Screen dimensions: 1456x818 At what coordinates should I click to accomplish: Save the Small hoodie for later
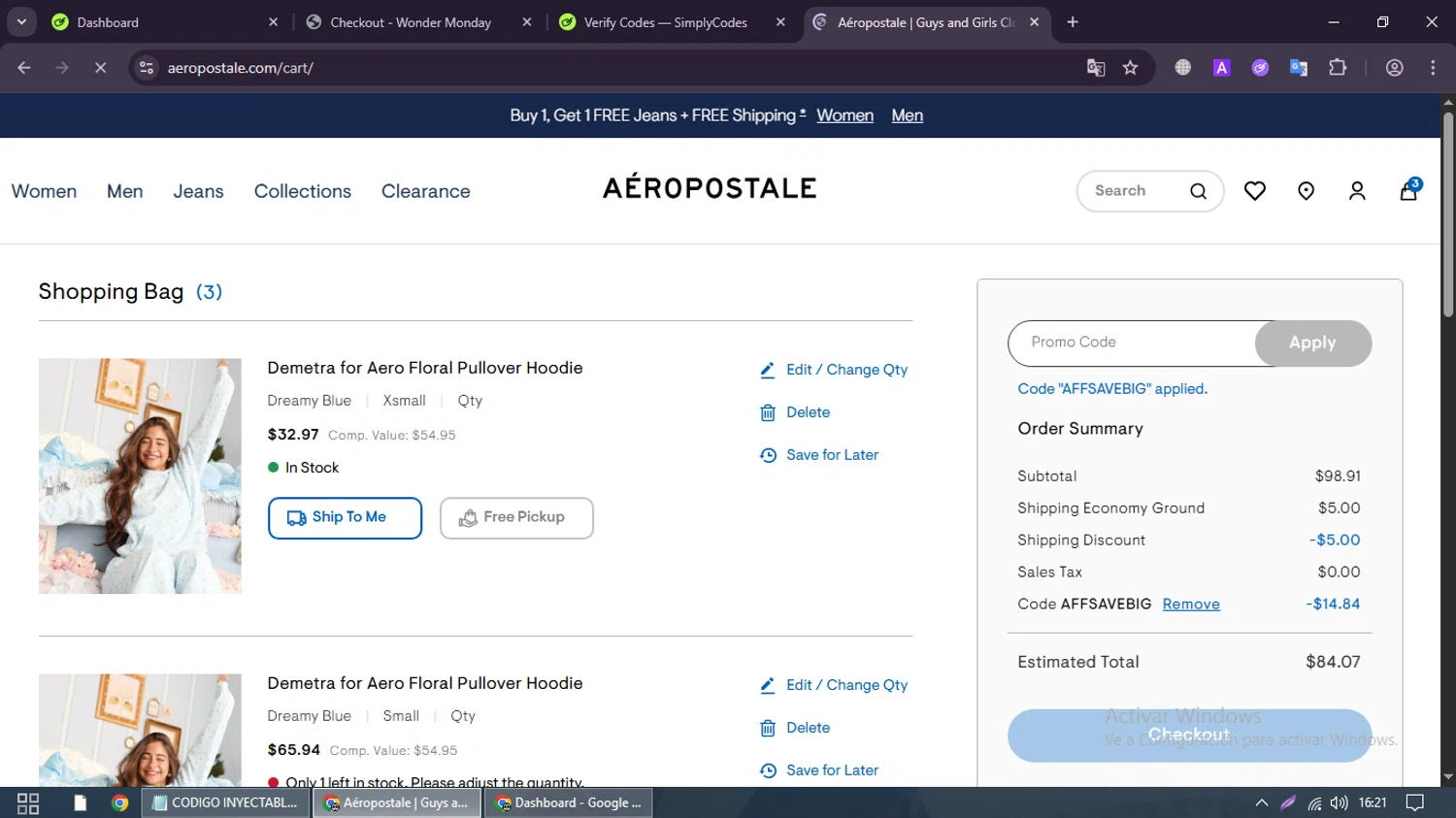(x=819, y=770)
